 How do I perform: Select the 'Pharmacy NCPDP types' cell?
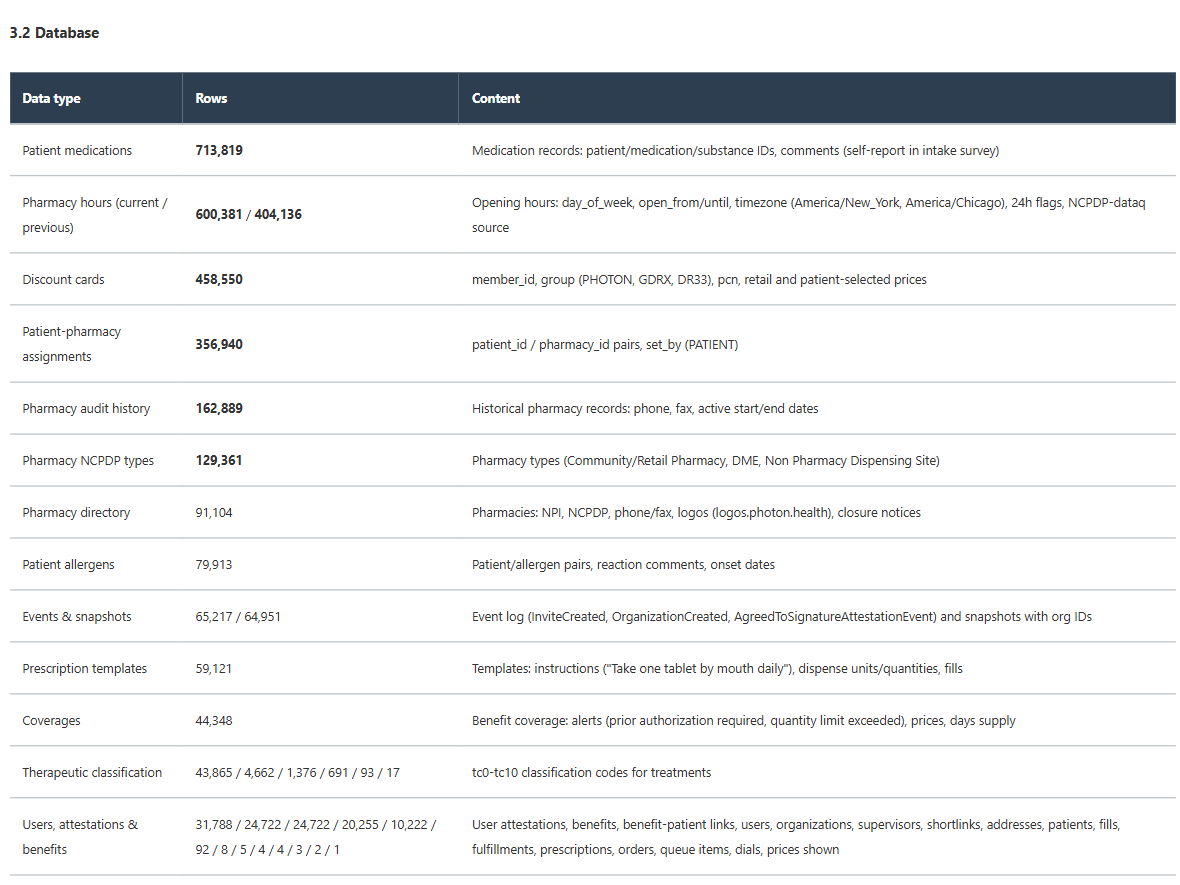[x=88, y=461]
